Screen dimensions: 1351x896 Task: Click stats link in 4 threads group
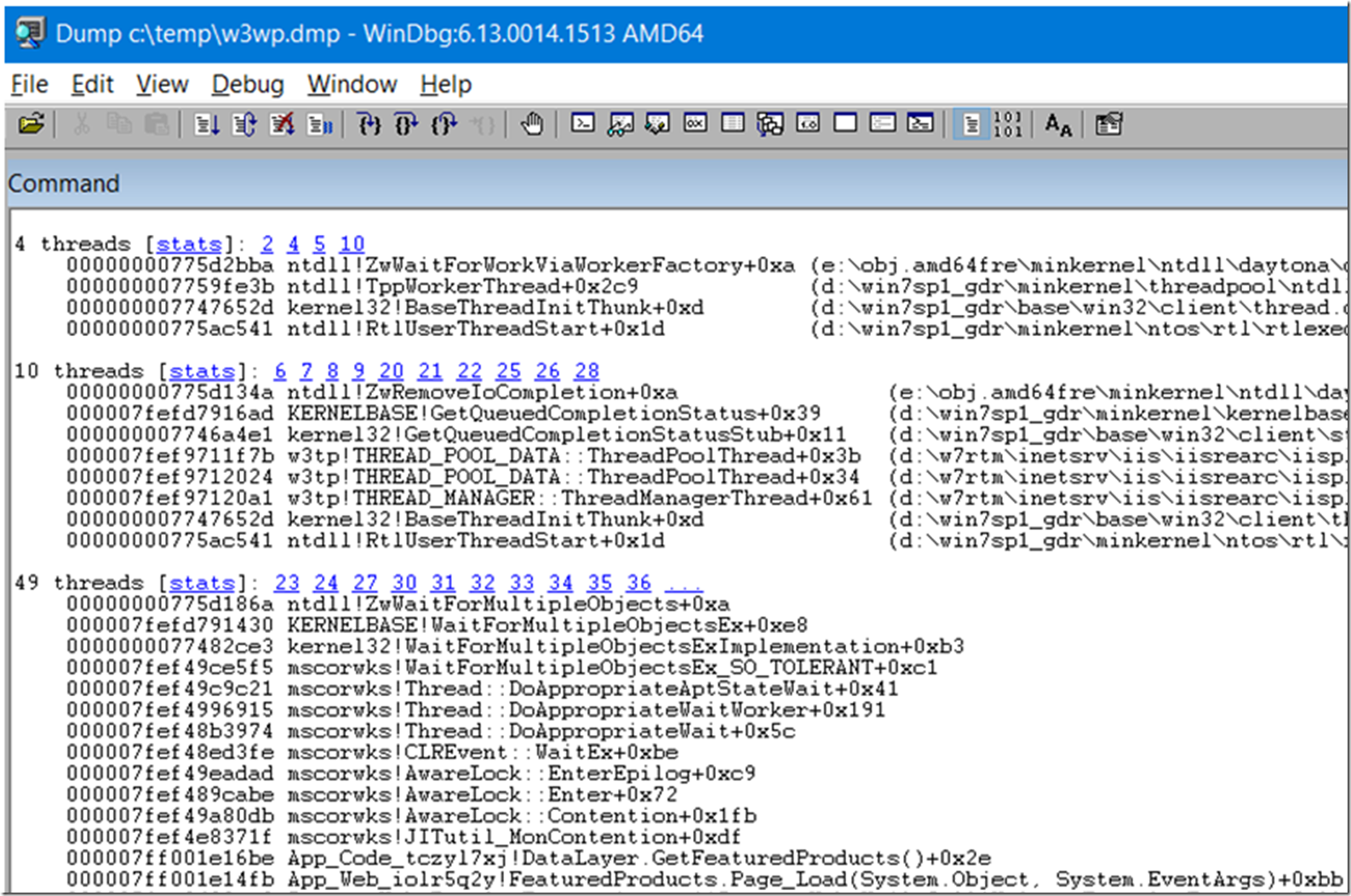pyautogui.click(x=188, y=244)
